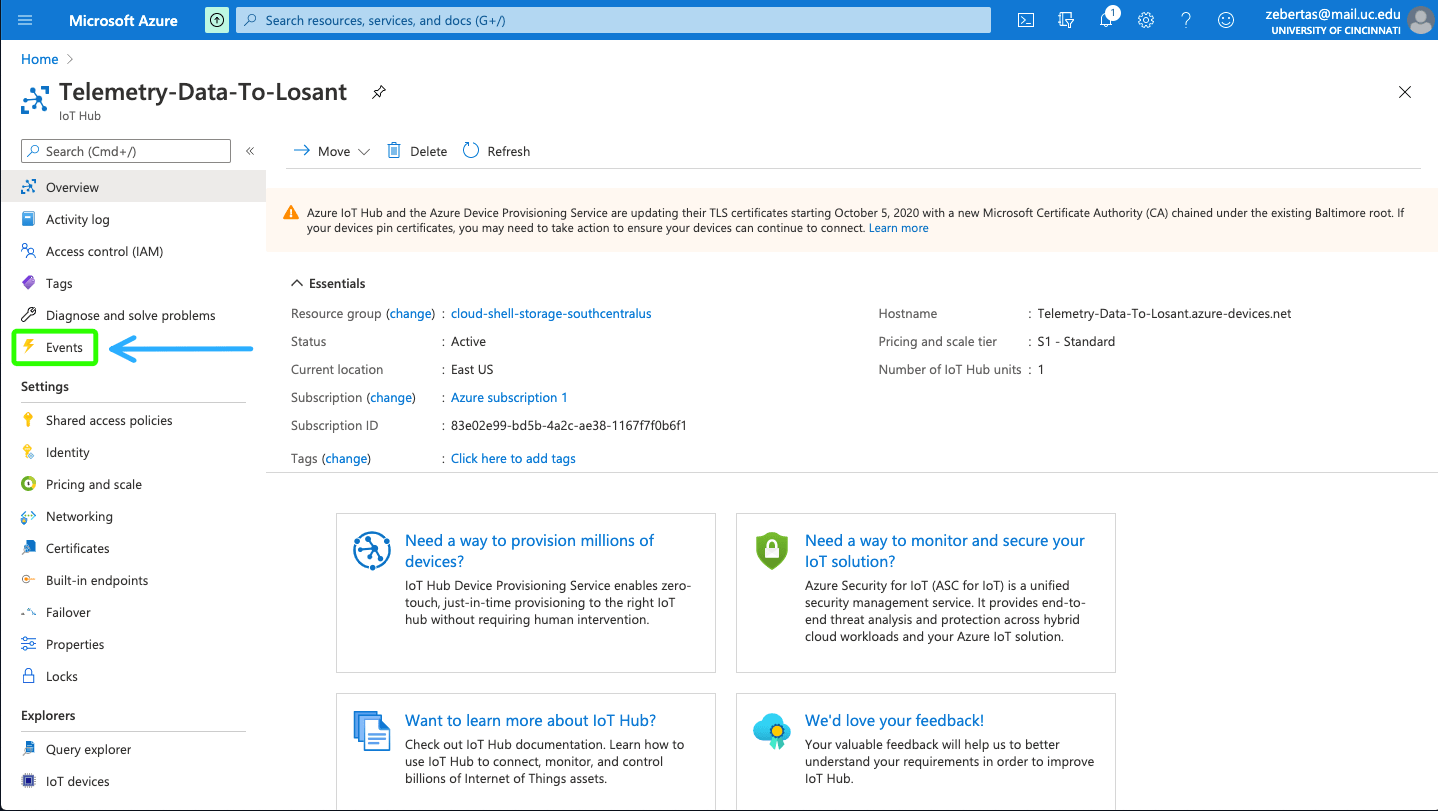Image resolution: width=1438 pixels, height=811 pixels.
Task: Open monitor and secure IoT solution link
Action: pyautogui.click(x=945, y=550)
